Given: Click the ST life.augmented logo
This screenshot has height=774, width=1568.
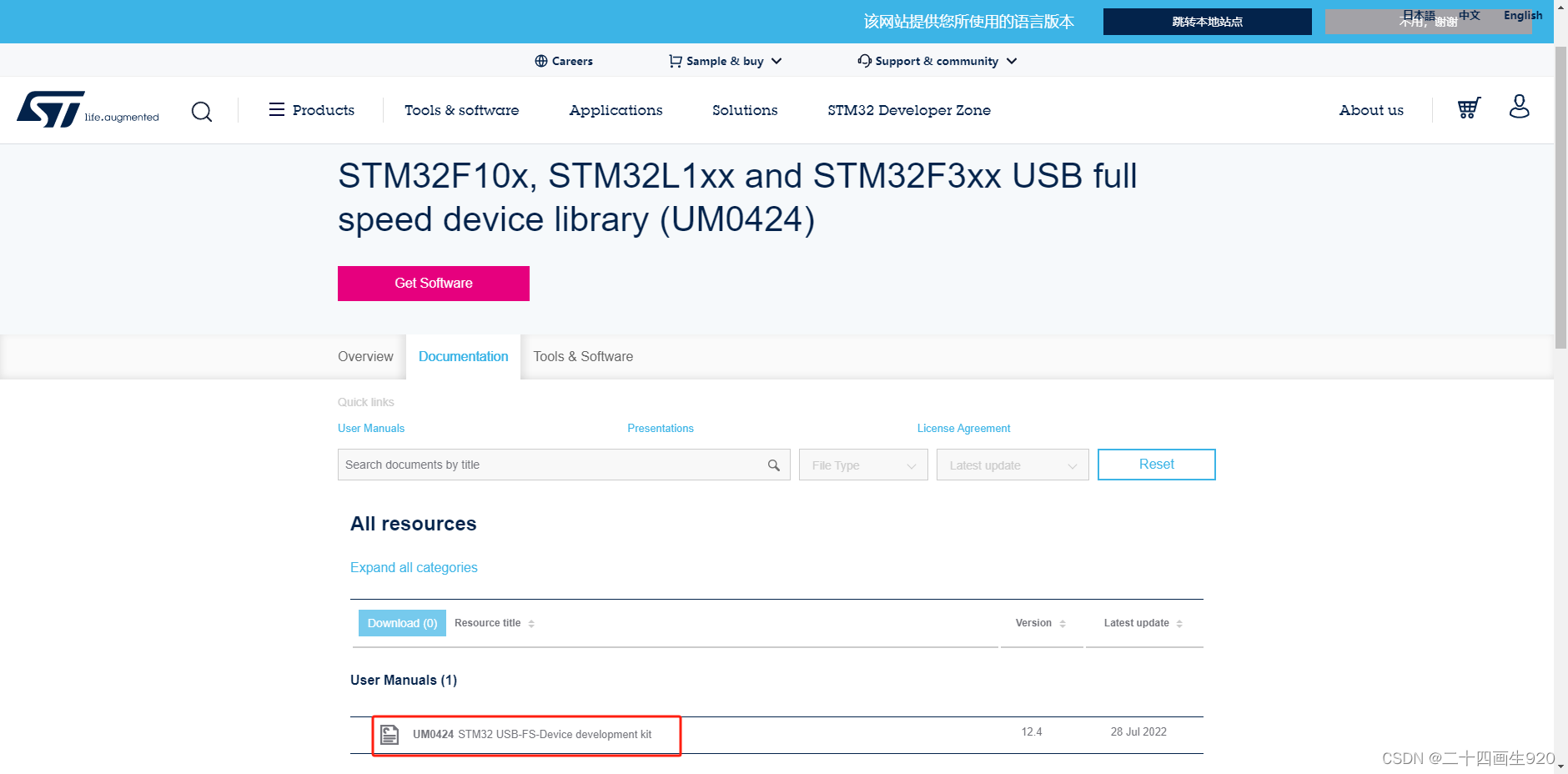Looking at the screenshot, I should [x=88, y=109].
